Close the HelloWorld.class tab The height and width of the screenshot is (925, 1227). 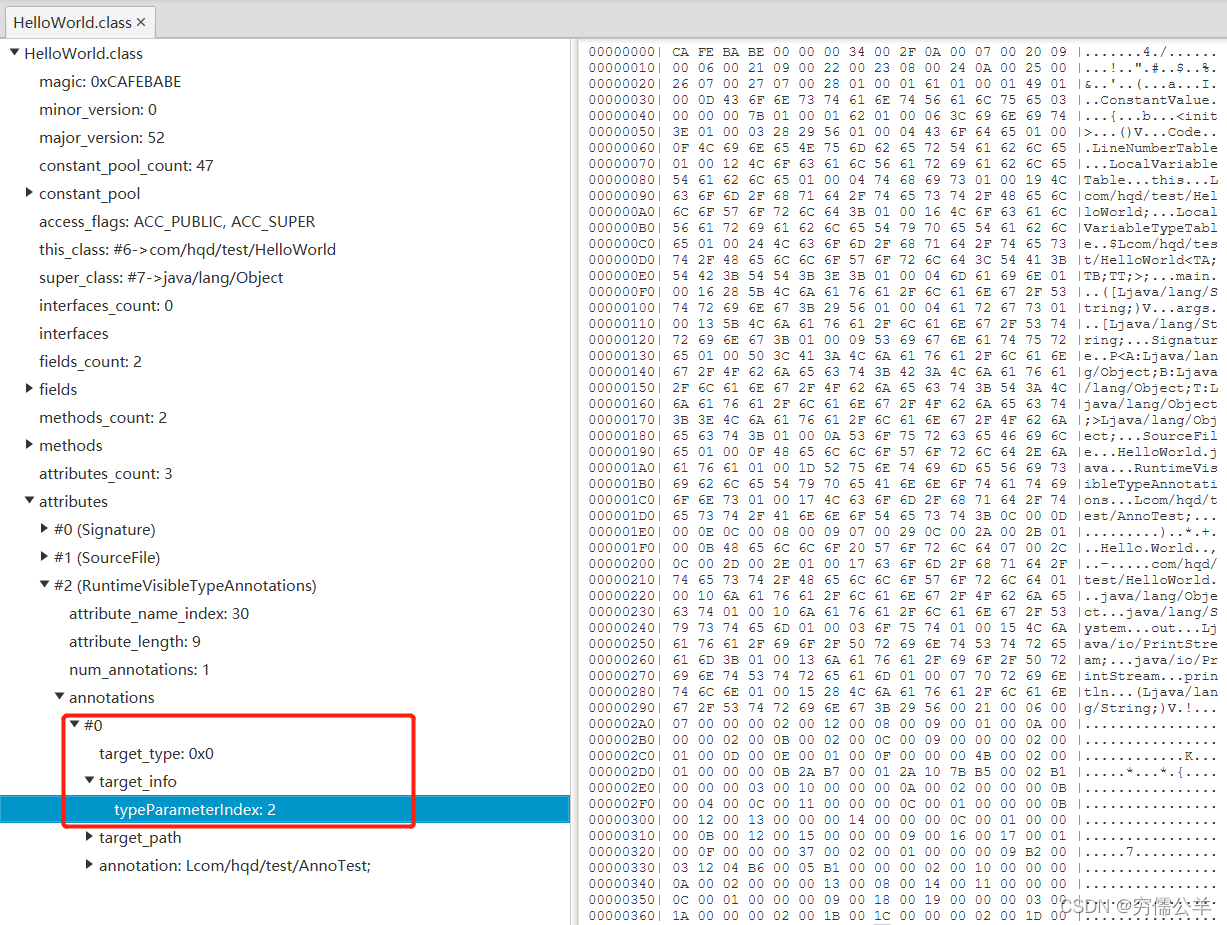pos(141,22)
